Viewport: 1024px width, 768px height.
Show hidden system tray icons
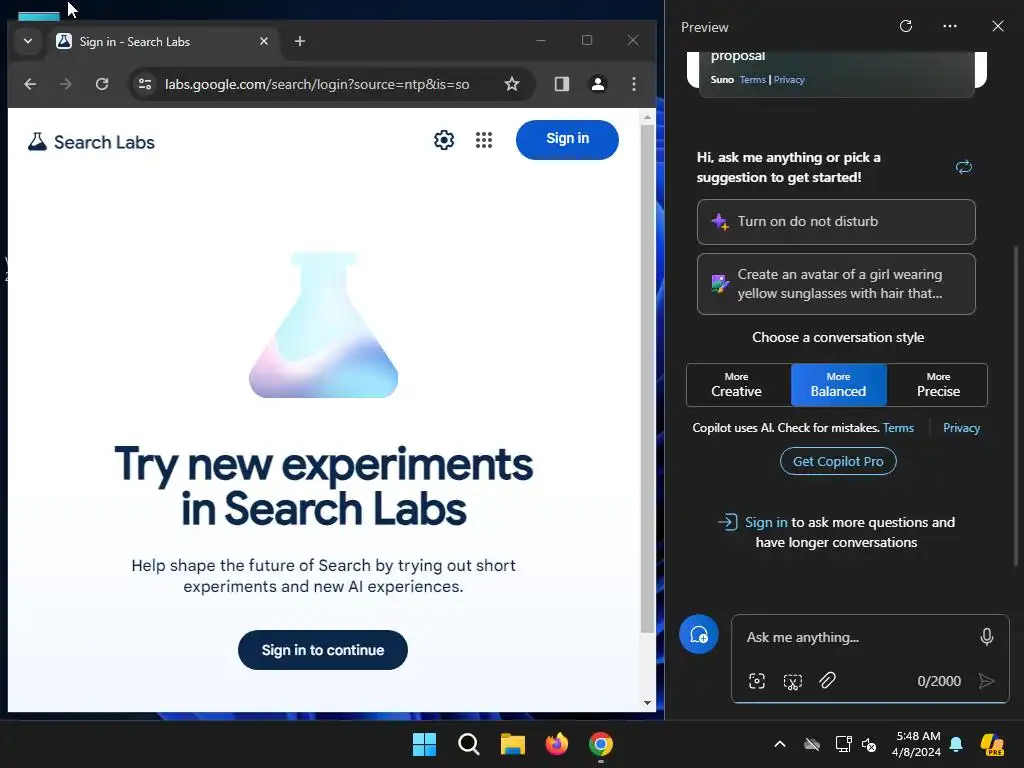click(x=780, y=744)
